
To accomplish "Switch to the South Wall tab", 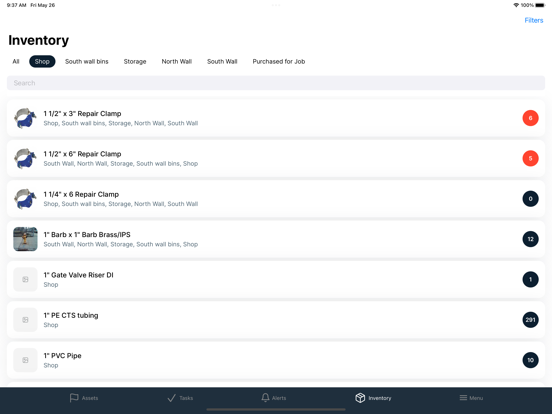I will pyautogui.click(x=222, y=61).
